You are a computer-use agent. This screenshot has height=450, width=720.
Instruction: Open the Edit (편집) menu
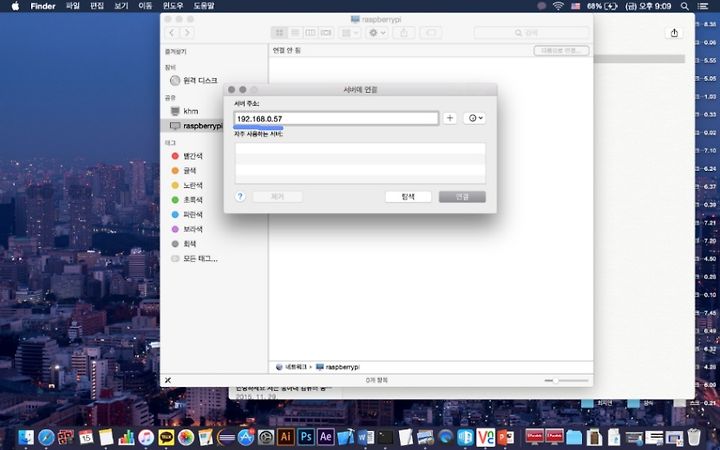pyautogui.click(x=97, y=6)
